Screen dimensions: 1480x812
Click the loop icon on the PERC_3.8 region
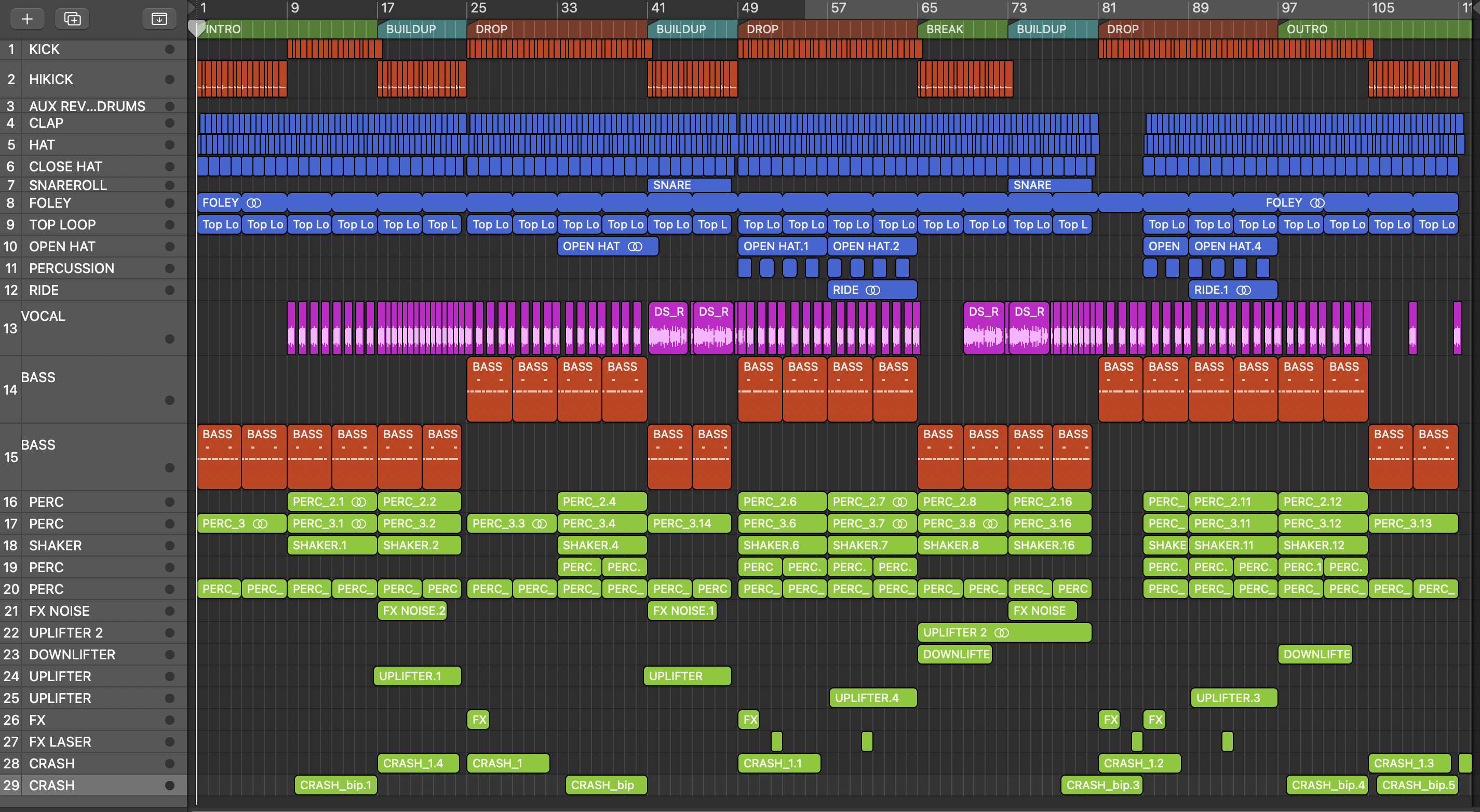pyautogui.click(x=990, y=524)
